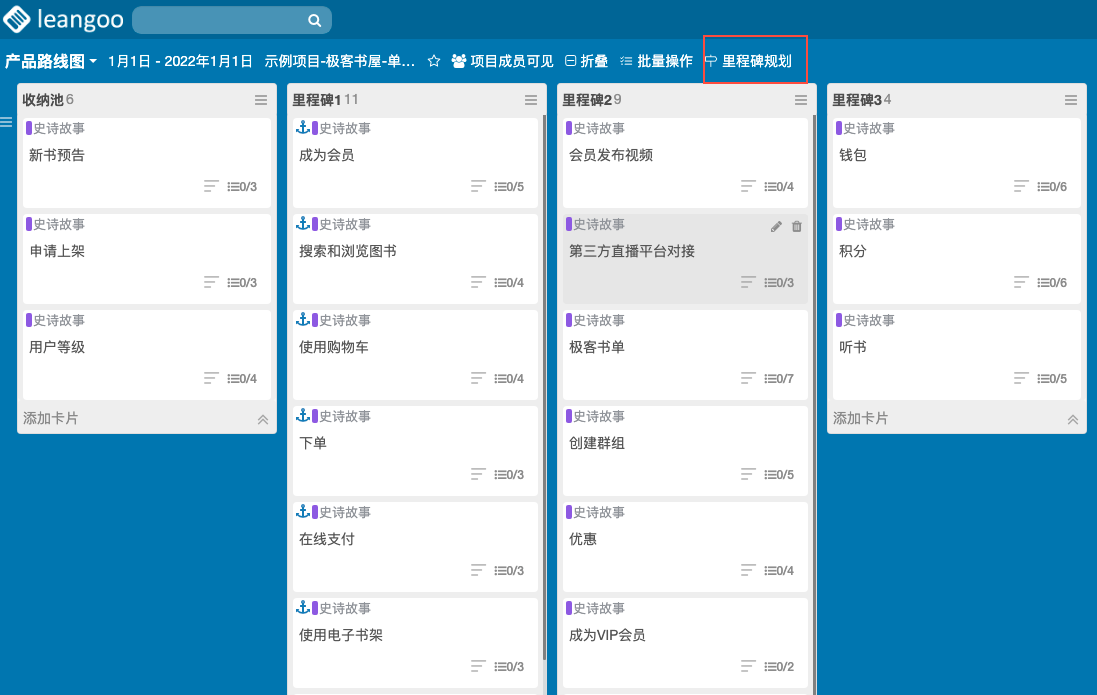The width and height of the screenshot is (1097, 695).
Task: Click 添加卡片 in the 里程碑3 list
Action: coord(861,419)
